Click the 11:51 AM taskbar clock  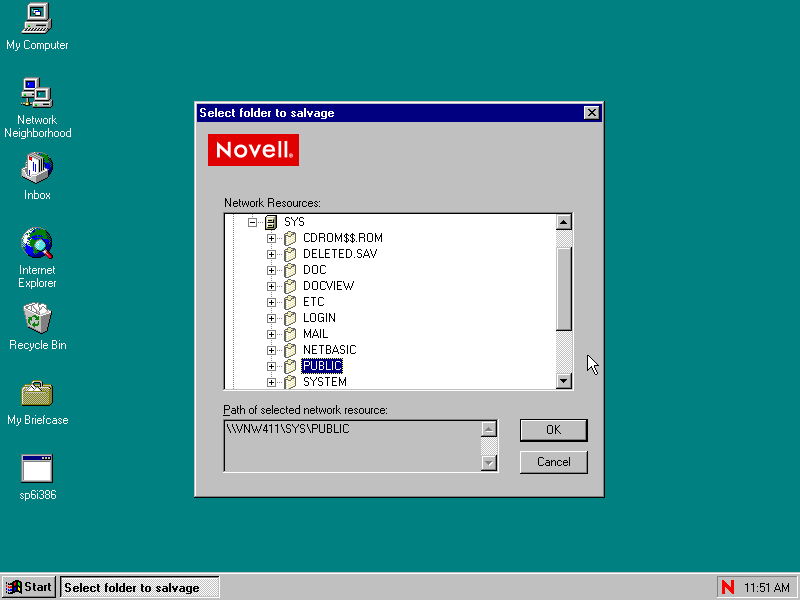click(x=766, y=588)
